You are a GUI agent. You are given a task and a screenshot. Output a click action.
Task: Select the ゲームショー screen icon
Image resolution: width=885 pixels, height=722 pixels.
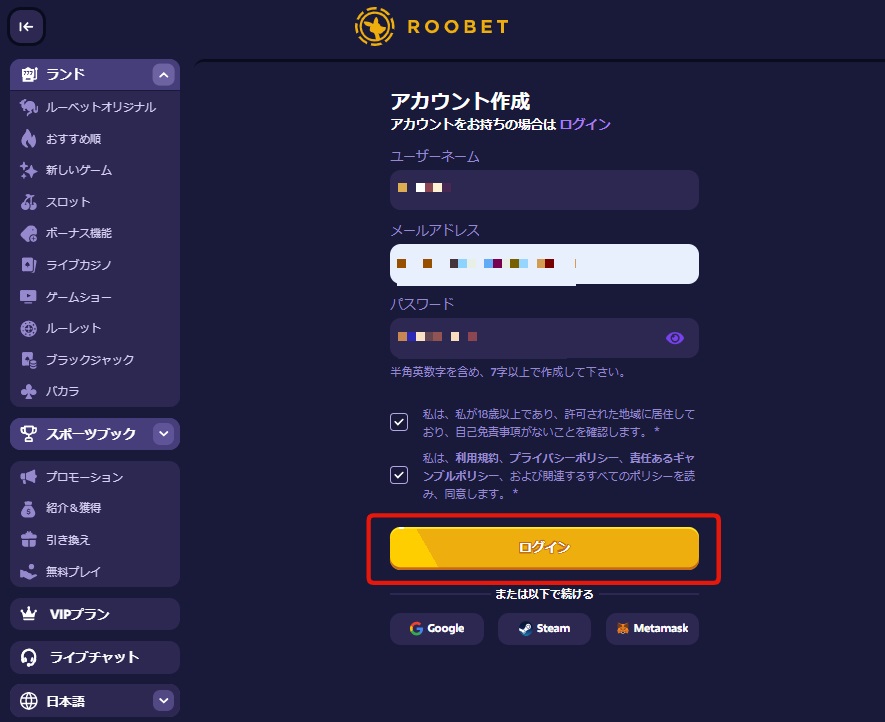(x=28, y=296)
